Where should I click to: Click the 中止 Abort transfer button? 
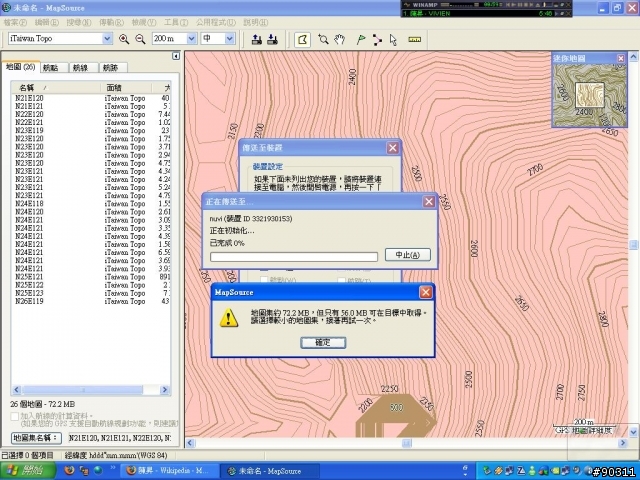(x=407, y=255)
